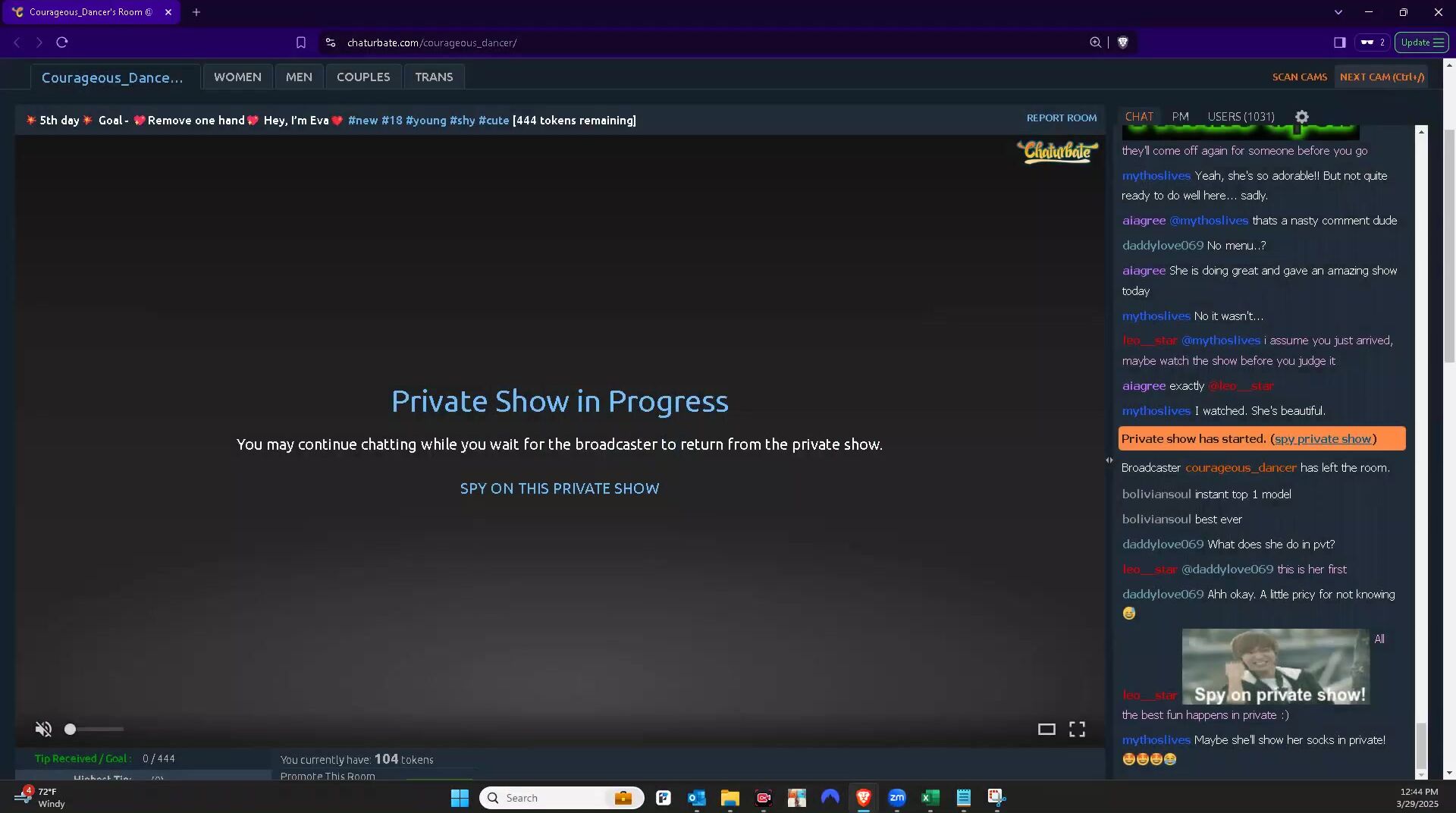Viewport: 1456px width, 813px height.
Task: Click the video volume slider
Action: (95, 729)
